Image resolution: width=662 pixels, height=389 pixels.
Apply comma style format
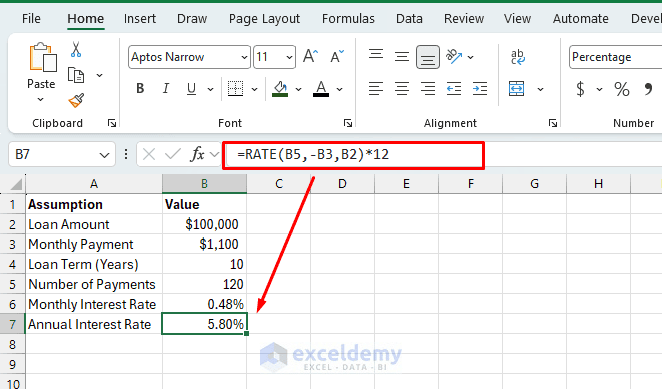648,89
